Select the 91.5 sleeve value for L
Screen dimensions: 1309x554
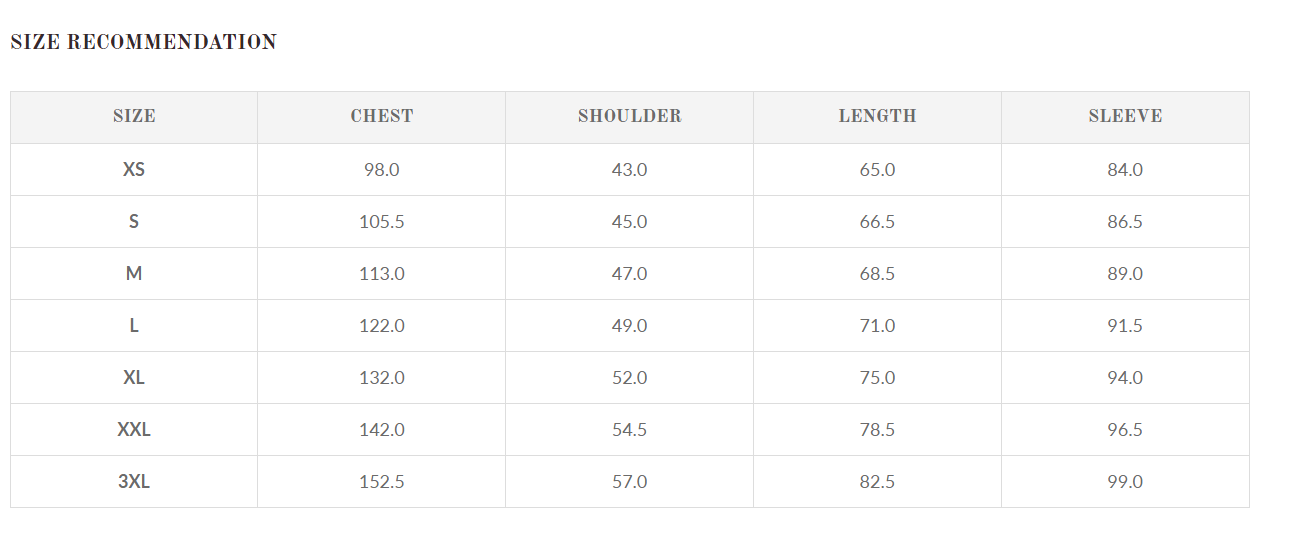[x=1125, y=326]
